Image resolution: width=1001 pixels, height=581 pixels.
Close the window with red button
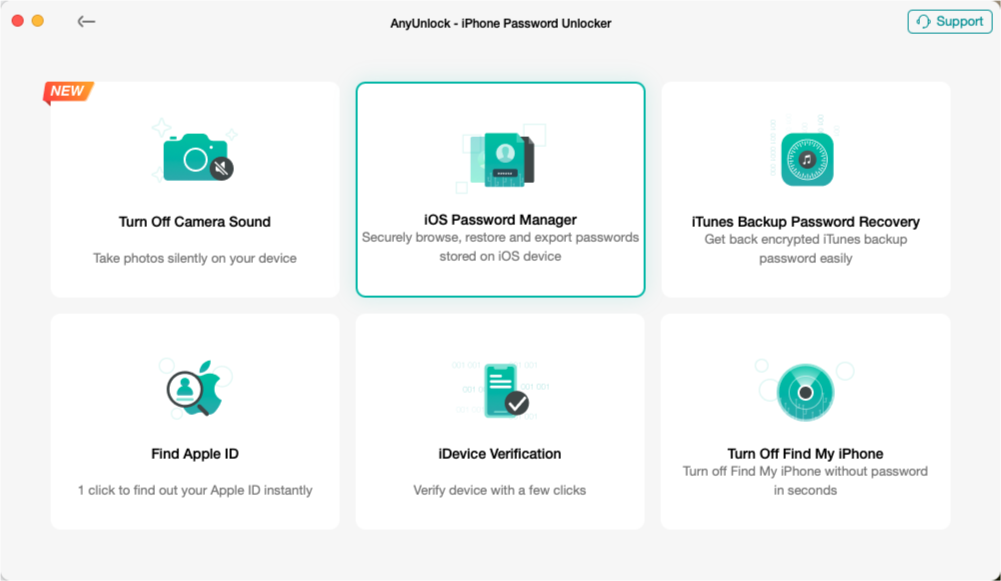pos(18,21)
